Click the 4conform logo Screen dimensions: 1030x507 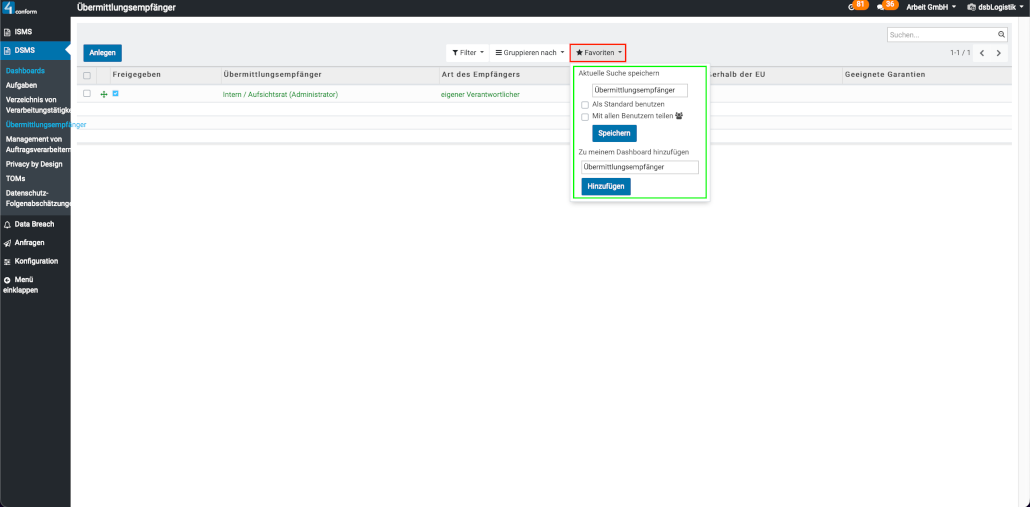(20, 8)
